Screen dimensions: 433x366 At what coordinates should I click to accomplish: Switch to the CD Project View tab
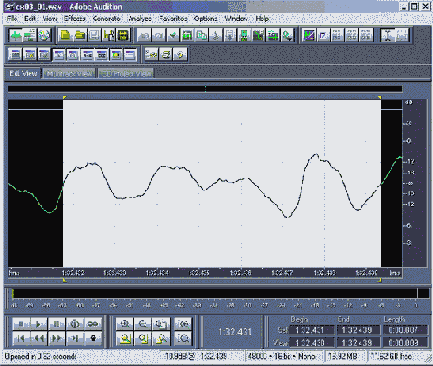pyautogui.click(x=126, y=73)
